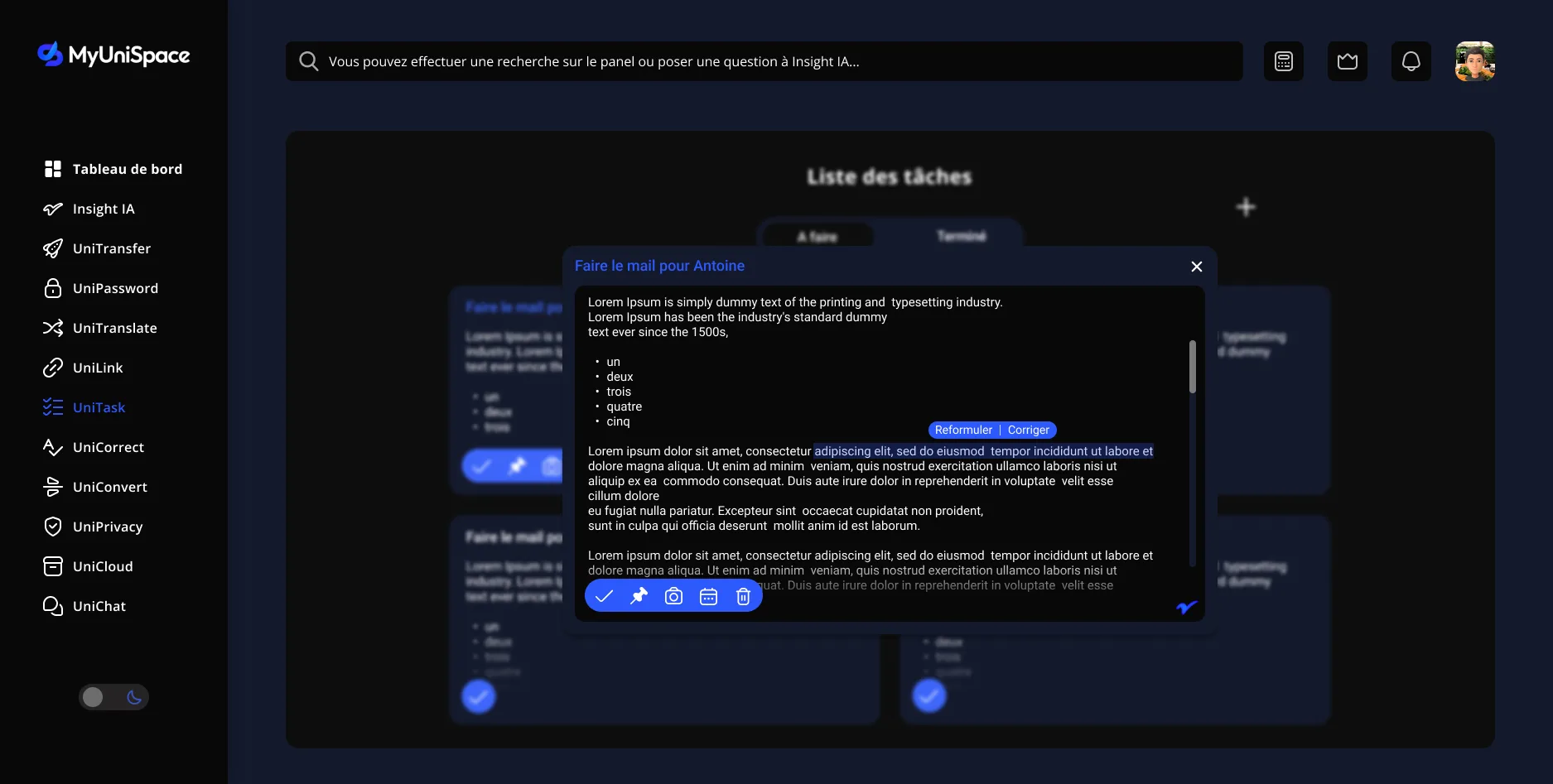Click the highlighted text 'adipiscing elit, sed do eiusmod'

coord(899,451)
